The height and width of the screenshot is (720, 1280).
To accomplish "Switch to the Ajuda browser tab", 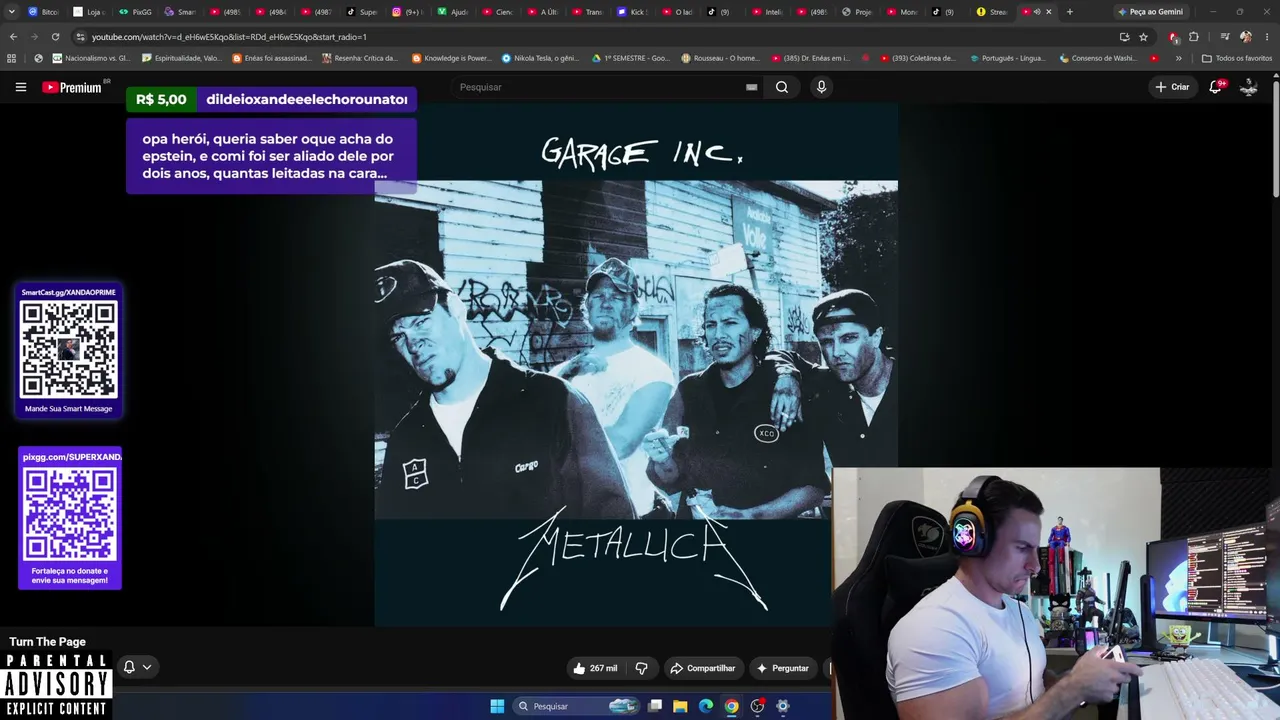I will point(454,12).
